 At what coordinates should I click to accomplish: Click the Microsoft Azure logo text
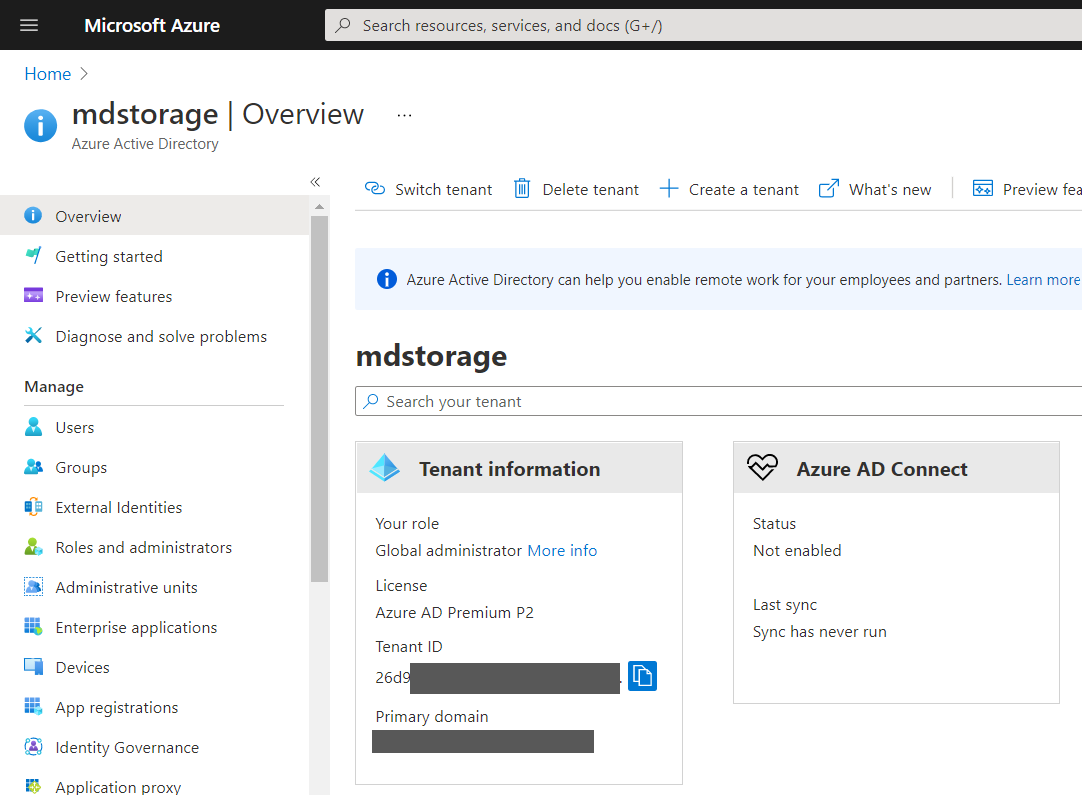[x=152, y=26]
